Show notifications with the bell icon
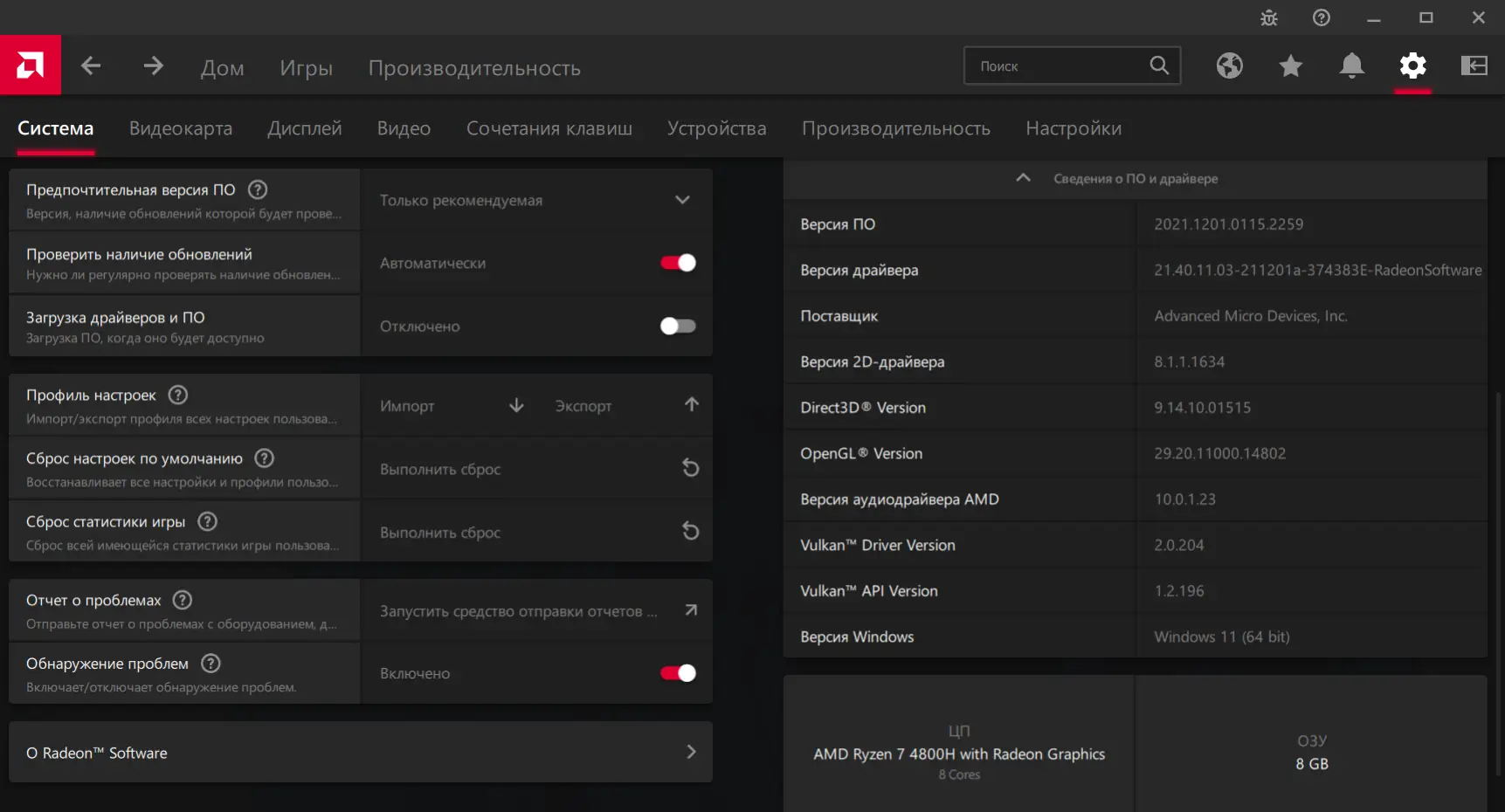The image size is (1505, 812). coord(1351,65)
